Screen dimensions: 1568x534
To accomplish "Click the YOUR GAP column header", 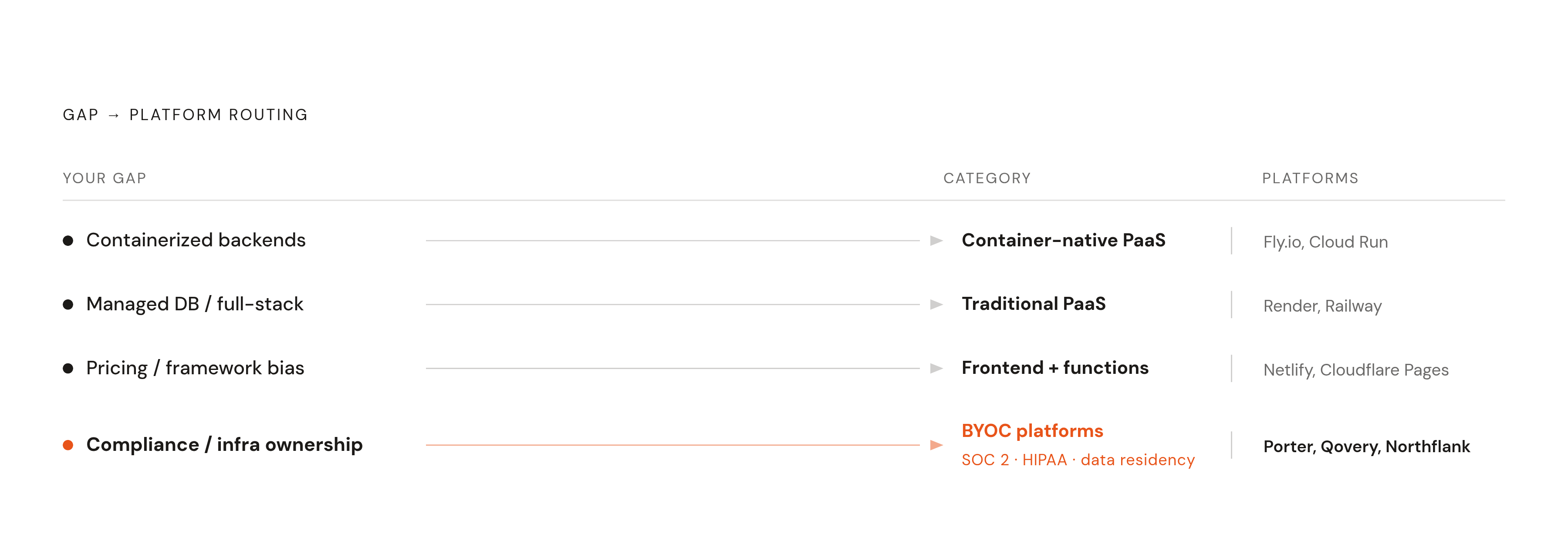I will (x=105, y=178).
